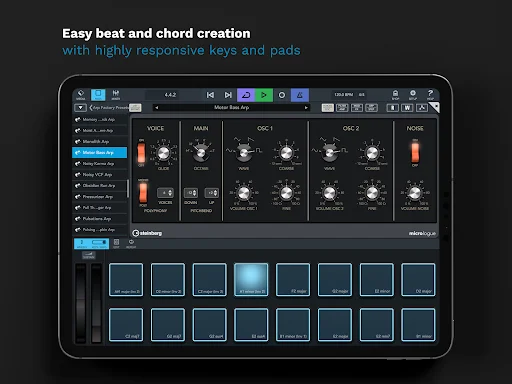Viewport: 512px width, 384px height.
Task: Click the Record circle button
Action: 282,95
